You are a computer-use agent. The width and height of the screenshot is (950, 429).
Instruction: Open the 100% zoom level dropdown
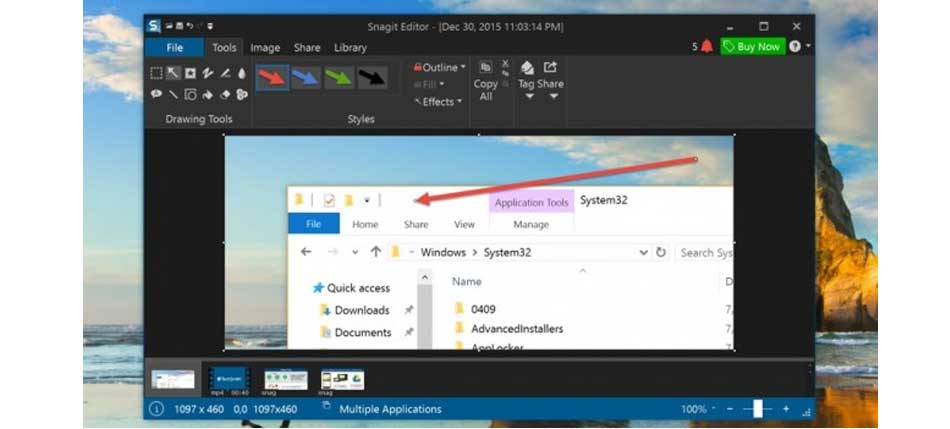tap(714, 410)
